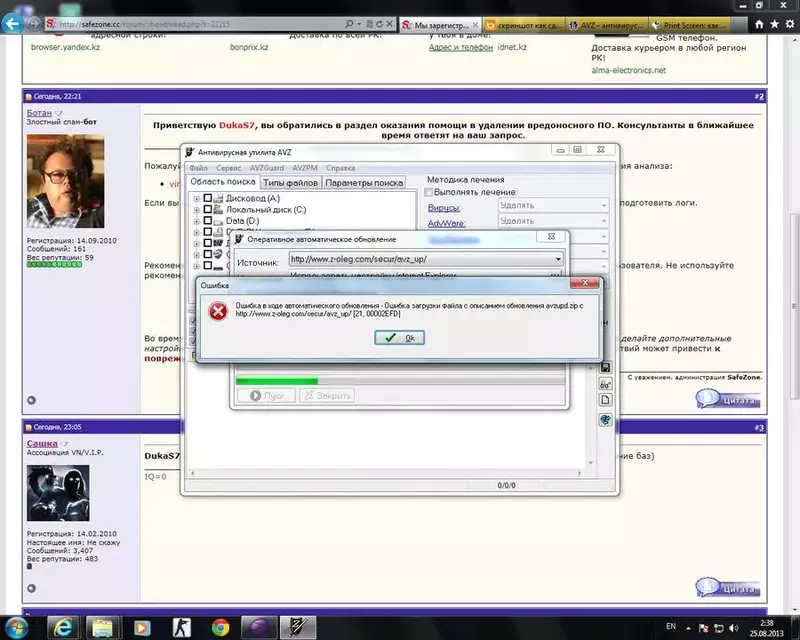Open the Источник source URL dropdown
This screenshot has width=800, height=640.
(558, 259)
